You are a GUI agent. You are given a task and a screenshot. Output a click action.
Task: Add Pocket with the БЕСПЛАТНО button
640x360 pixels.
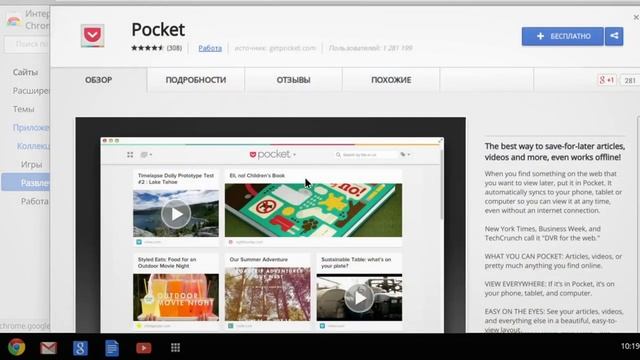click(x=562, y=36)
